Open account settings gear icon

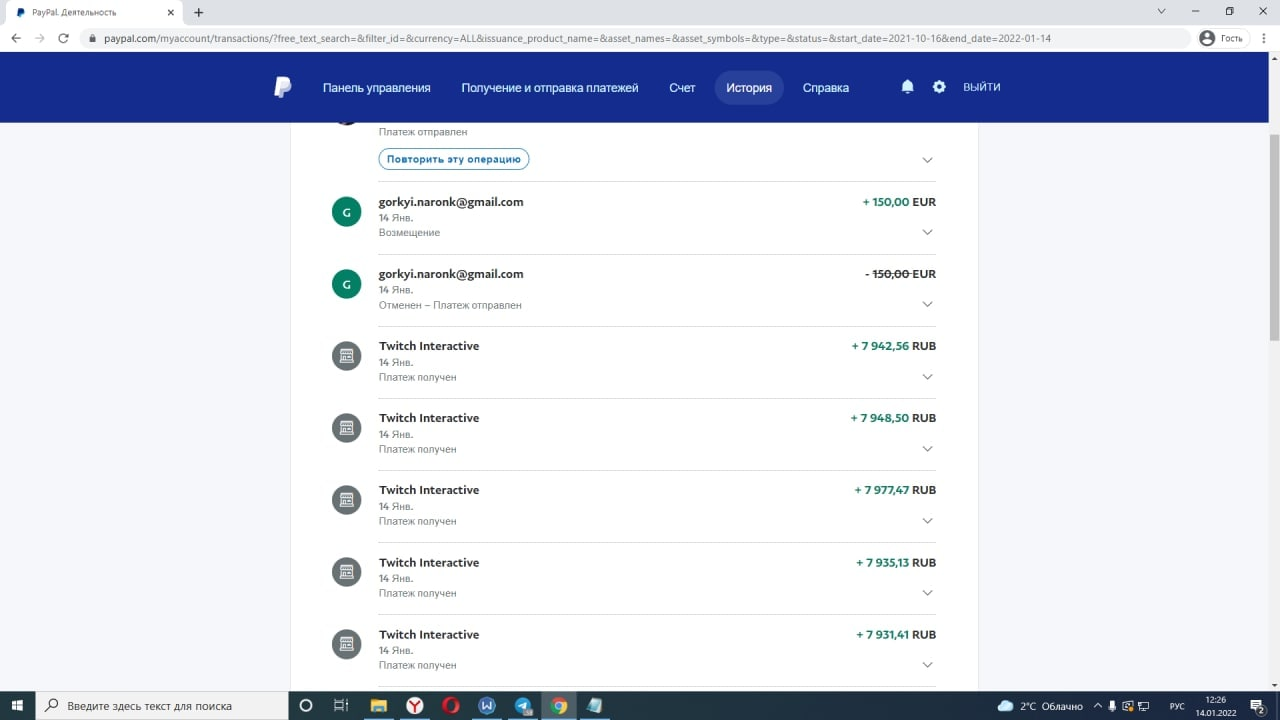point(939,87)
